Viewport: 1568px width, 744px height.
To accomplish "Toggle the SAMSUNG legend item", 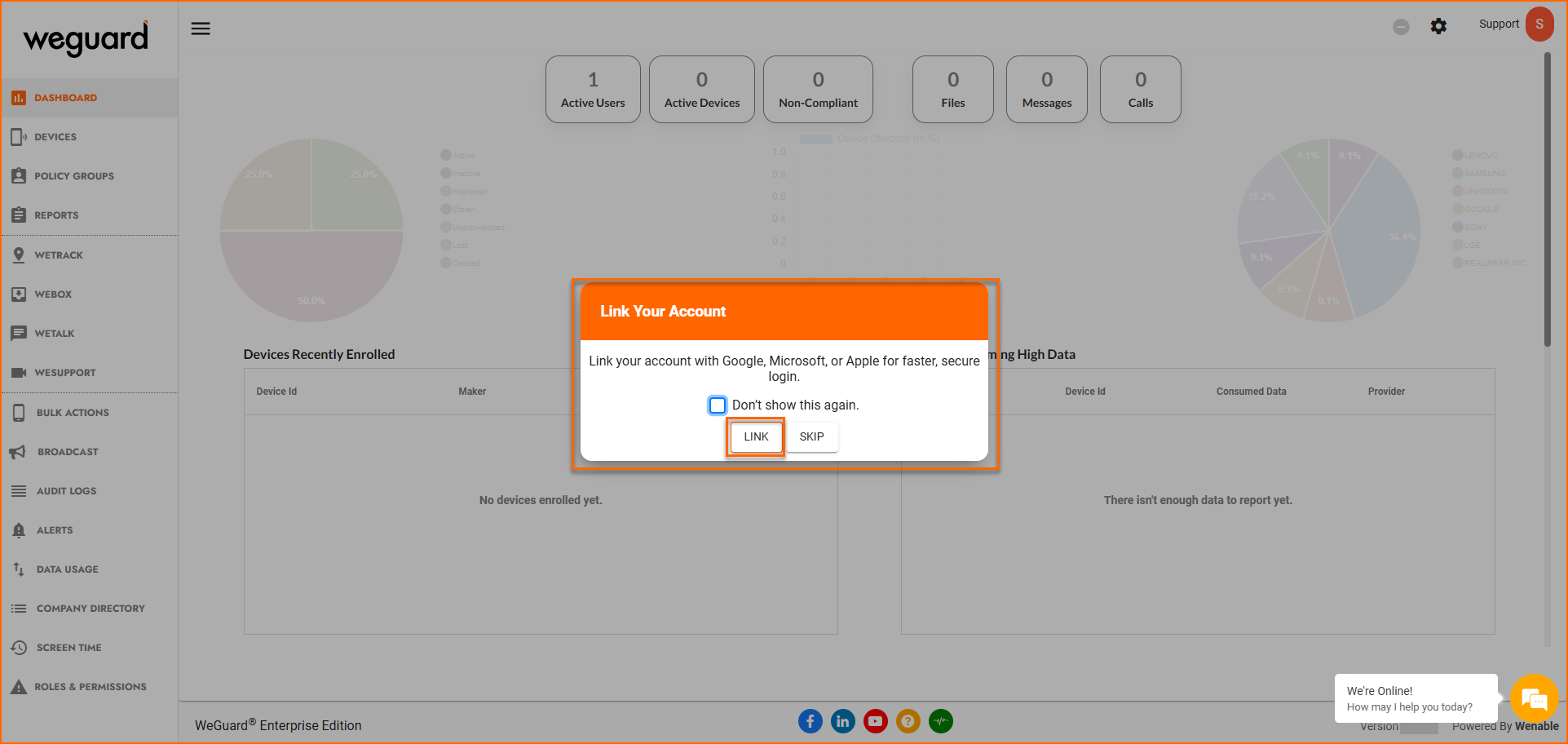I will (x=1478, y=173).
